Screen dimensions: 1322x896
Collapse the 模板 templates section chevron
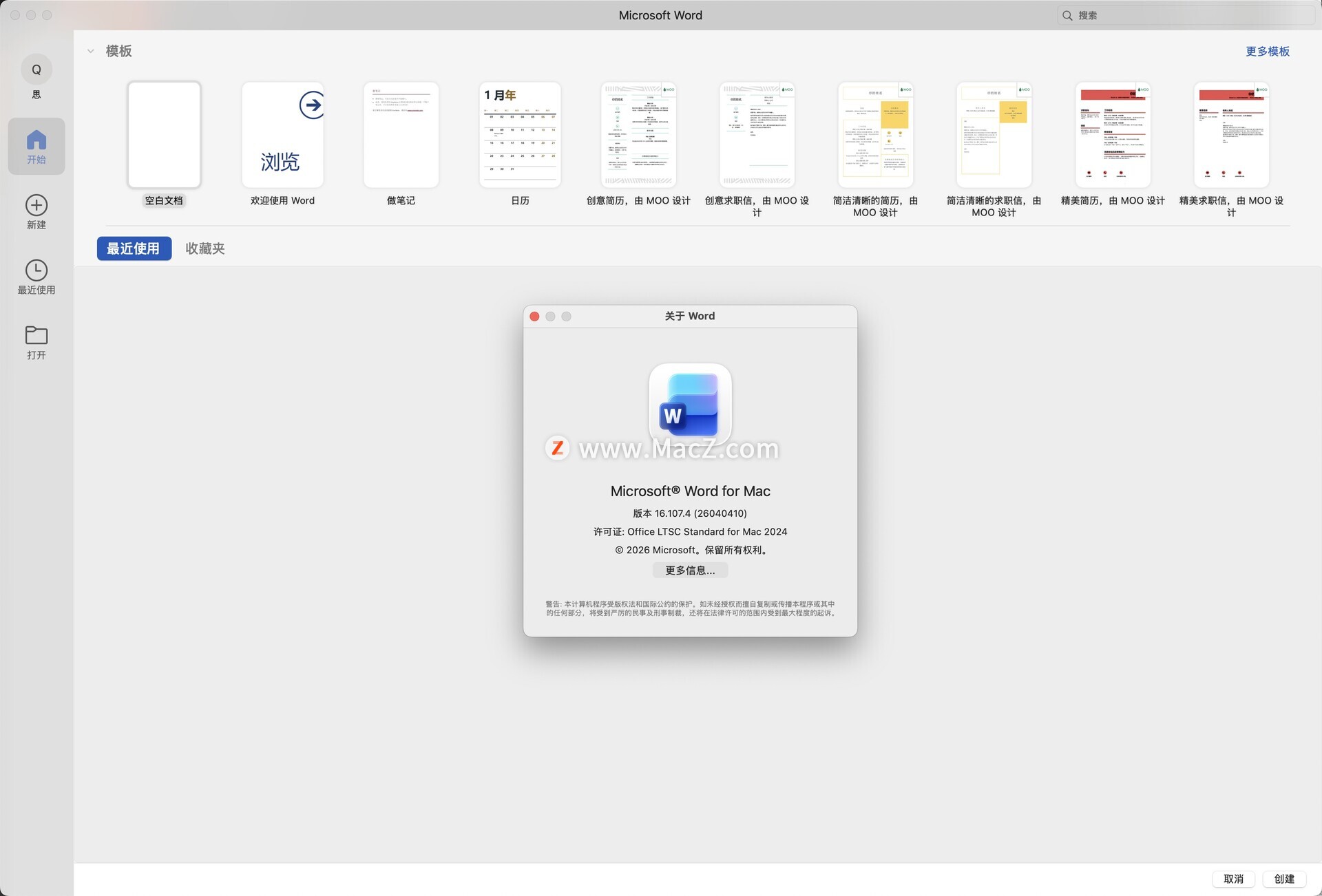tap(91, 51)
